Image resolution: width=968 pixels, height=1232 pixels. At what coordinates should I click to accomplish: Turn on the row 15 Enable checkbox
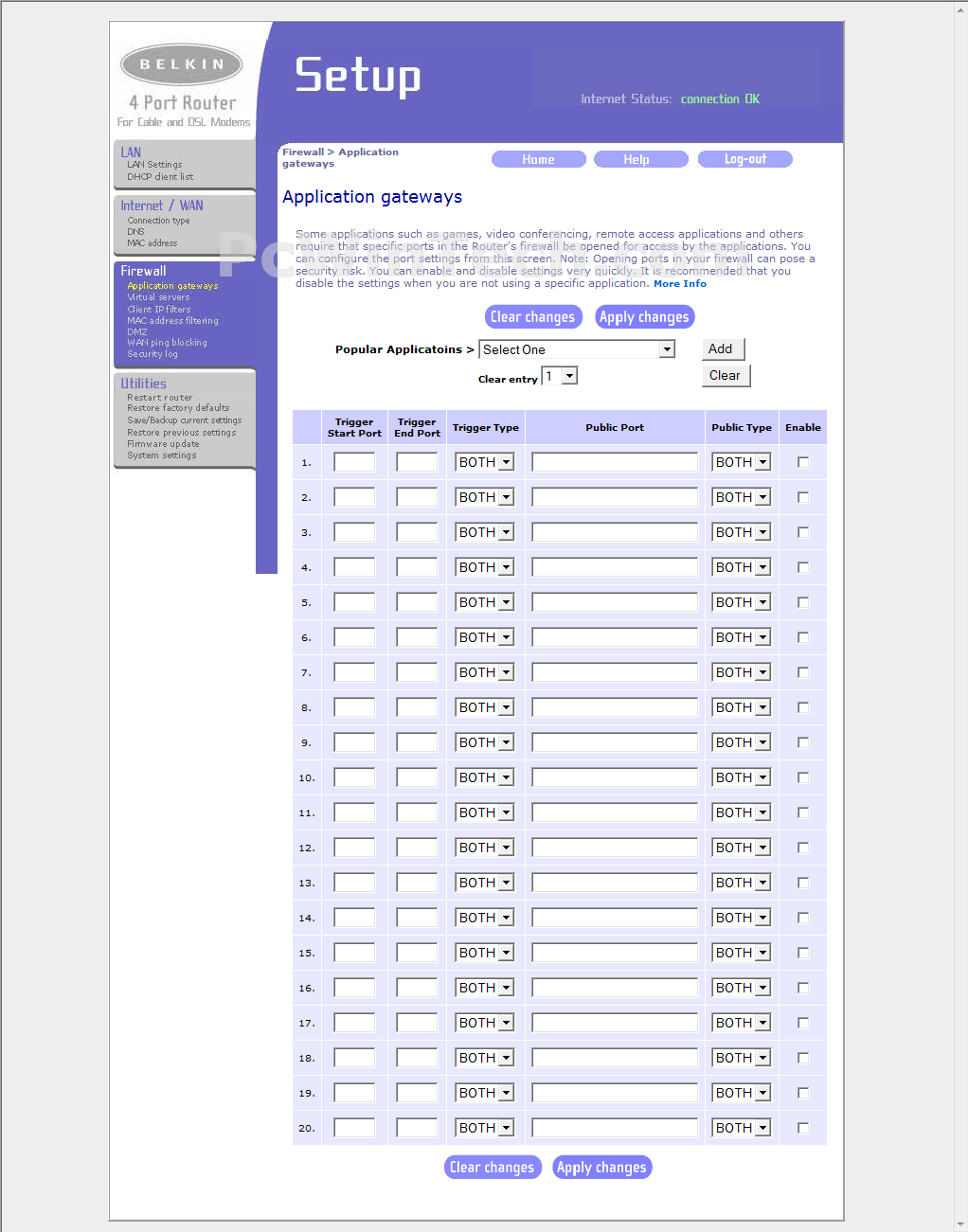point(803,953)
